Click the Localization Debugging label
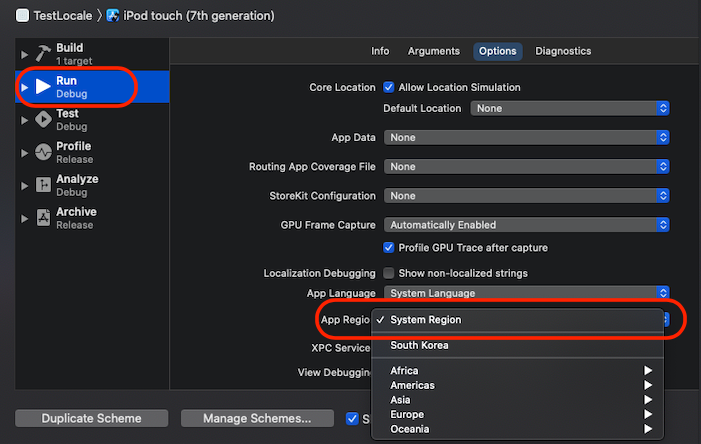Image resolution: width=701 pixels, height=444 pixels. [x=320, y=273]
